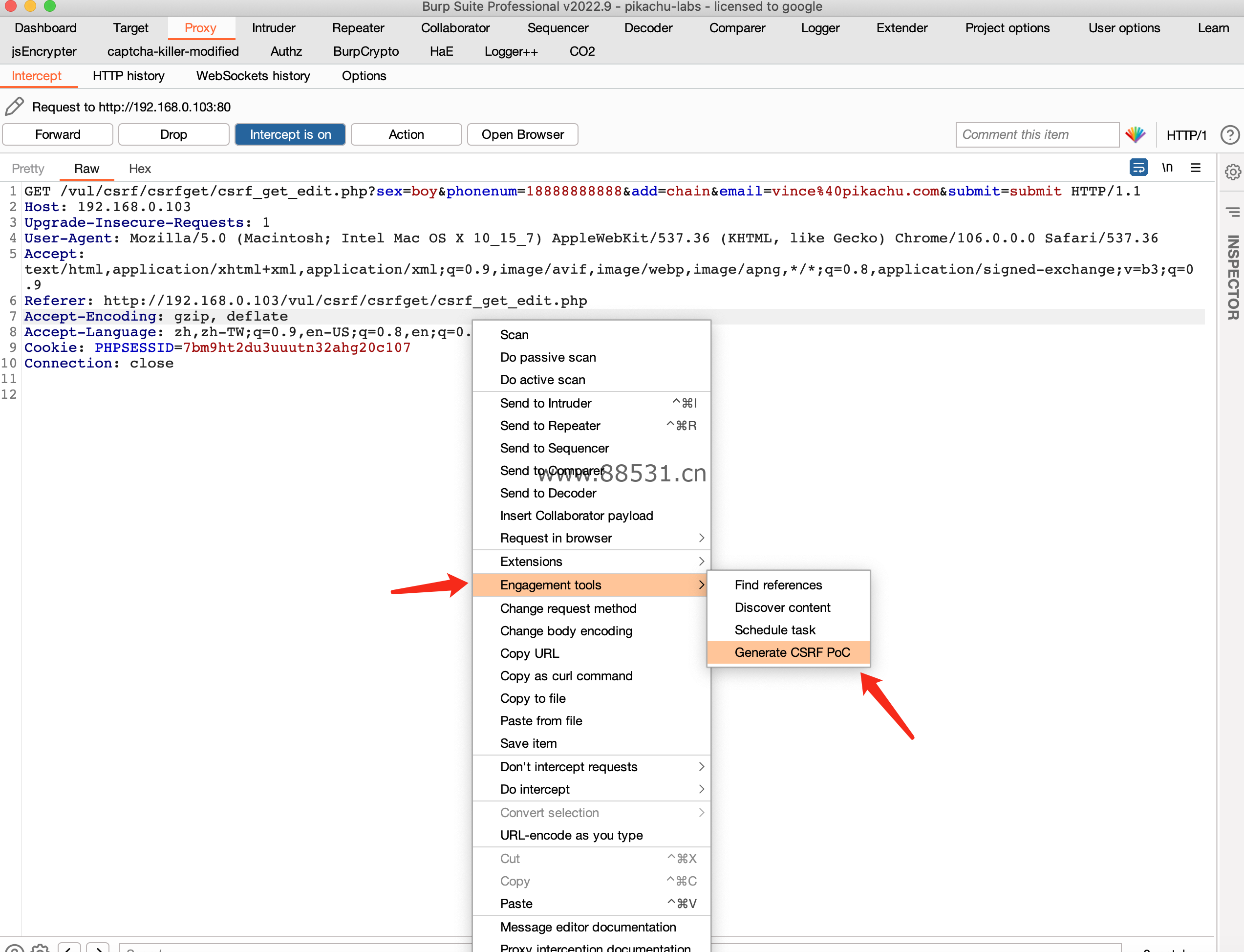Open the Project options tab

pyautogui.click(x=1007, y=28)
